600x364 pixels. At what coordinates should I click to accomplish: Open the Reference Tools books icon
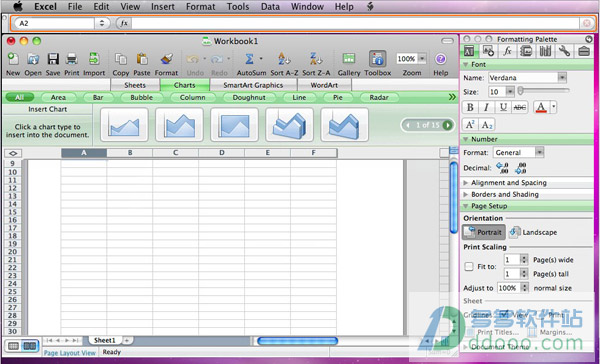pos(545,51)
